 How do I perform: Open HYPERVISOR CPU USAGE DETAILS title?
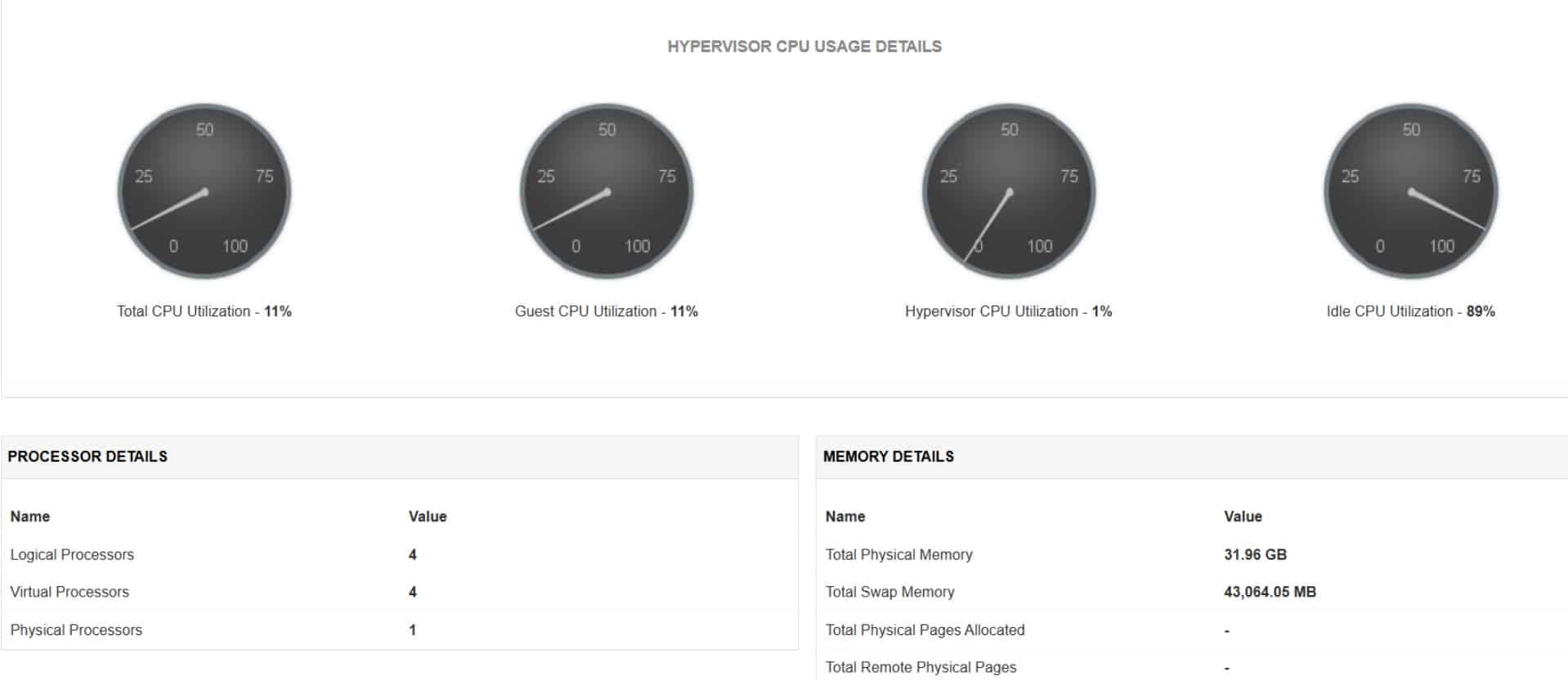pos(804,47)
